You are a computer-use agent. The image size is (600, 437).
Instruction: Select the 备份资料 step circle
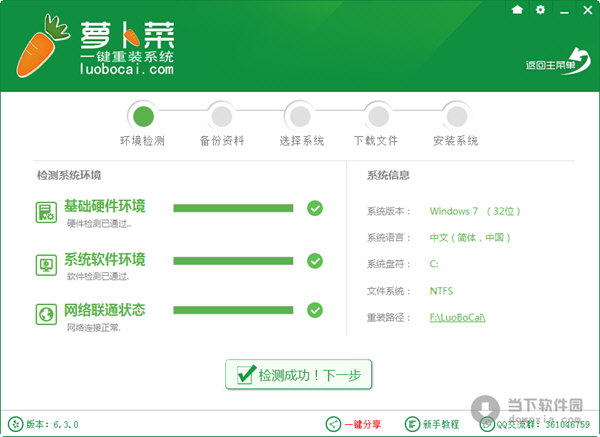(x=222, y=116)
